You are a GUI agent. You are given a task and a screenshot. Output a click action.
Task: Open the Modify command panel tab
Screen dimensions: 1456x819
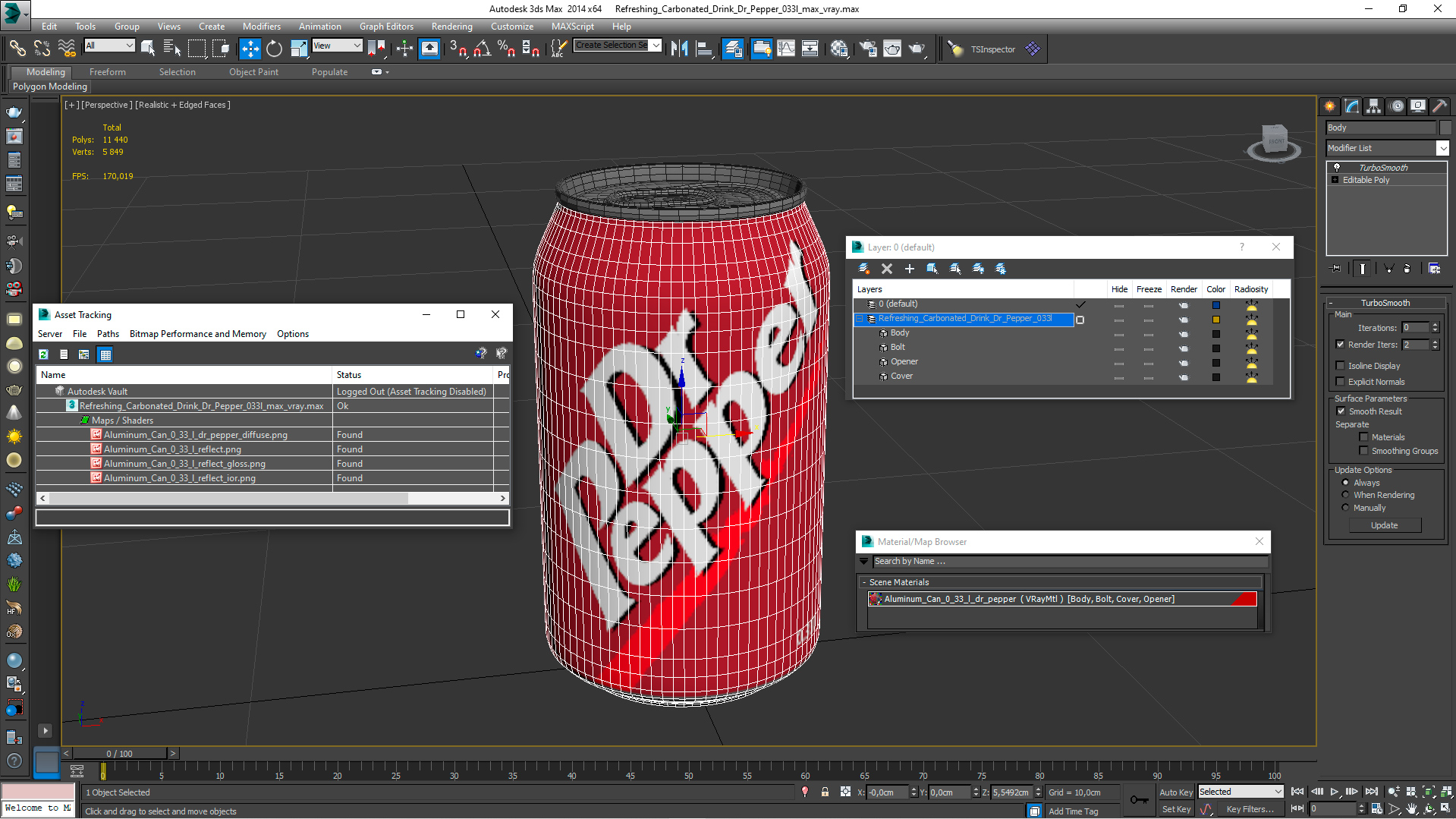(x=1351, y=106)
